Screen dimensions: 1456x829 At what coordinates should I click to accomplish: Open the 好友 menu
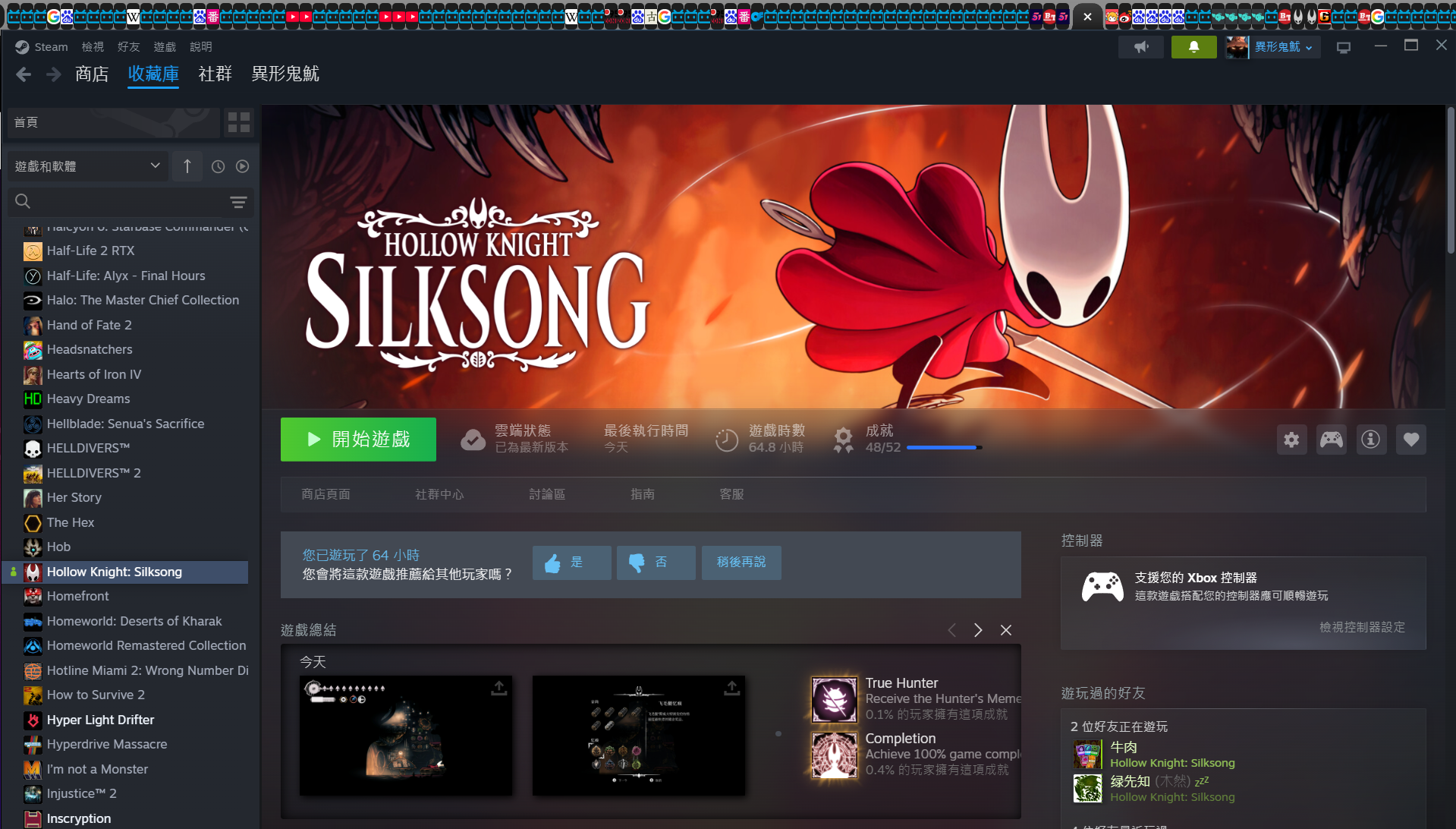(x=129, y=47)
